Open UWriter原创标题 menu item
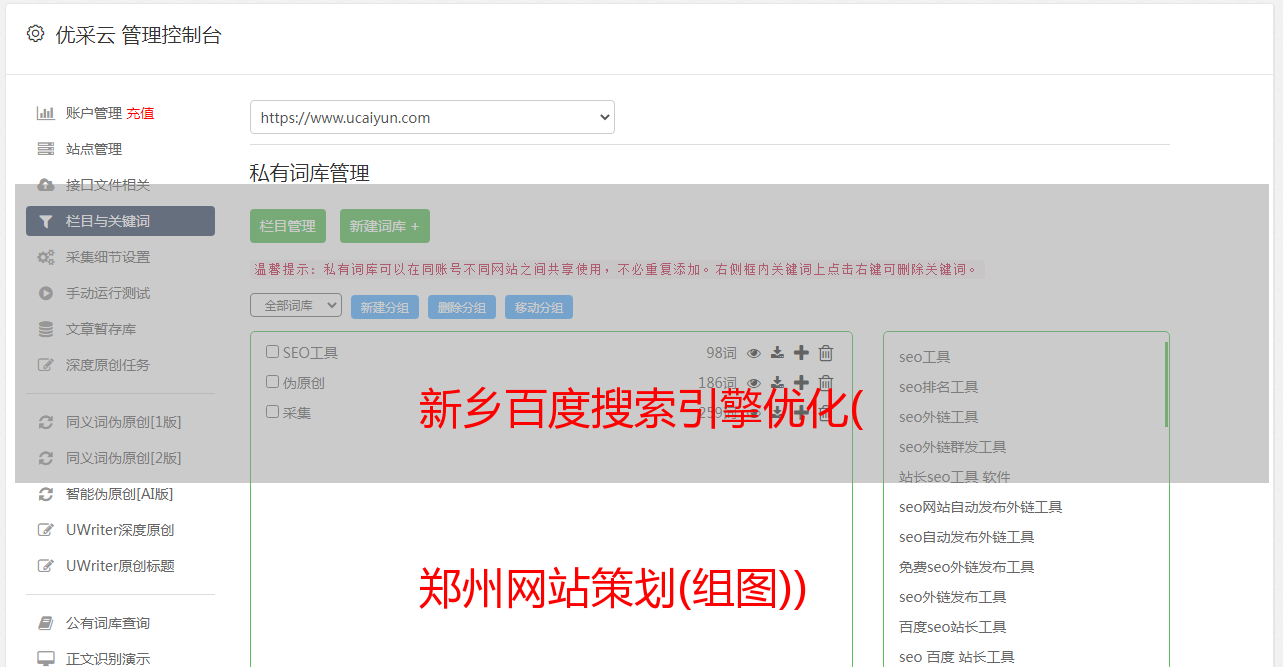This screenshot has width=1283, height=667. (120, 566)
